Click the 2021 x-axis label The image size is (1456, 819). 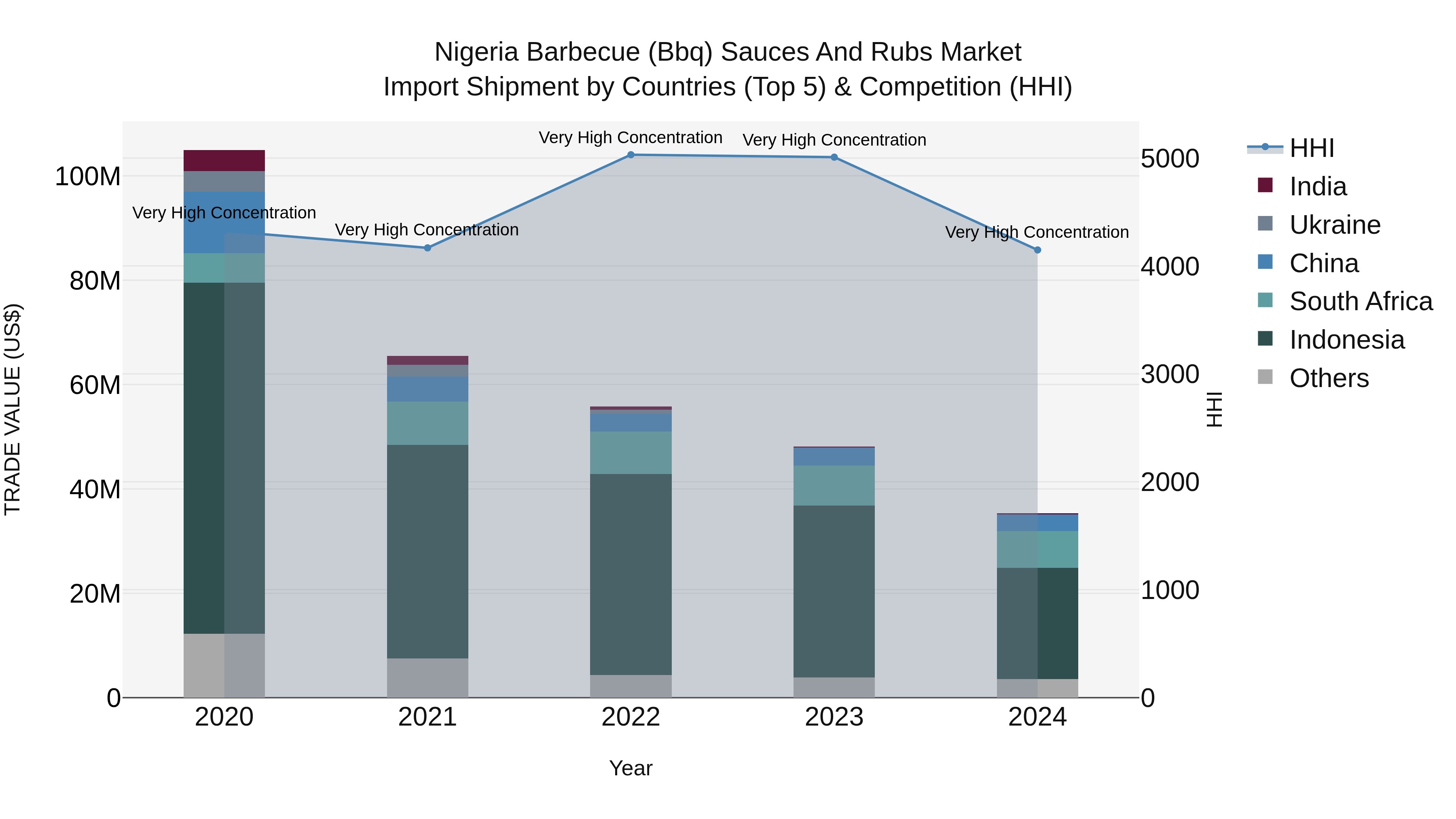click(427, 717)
